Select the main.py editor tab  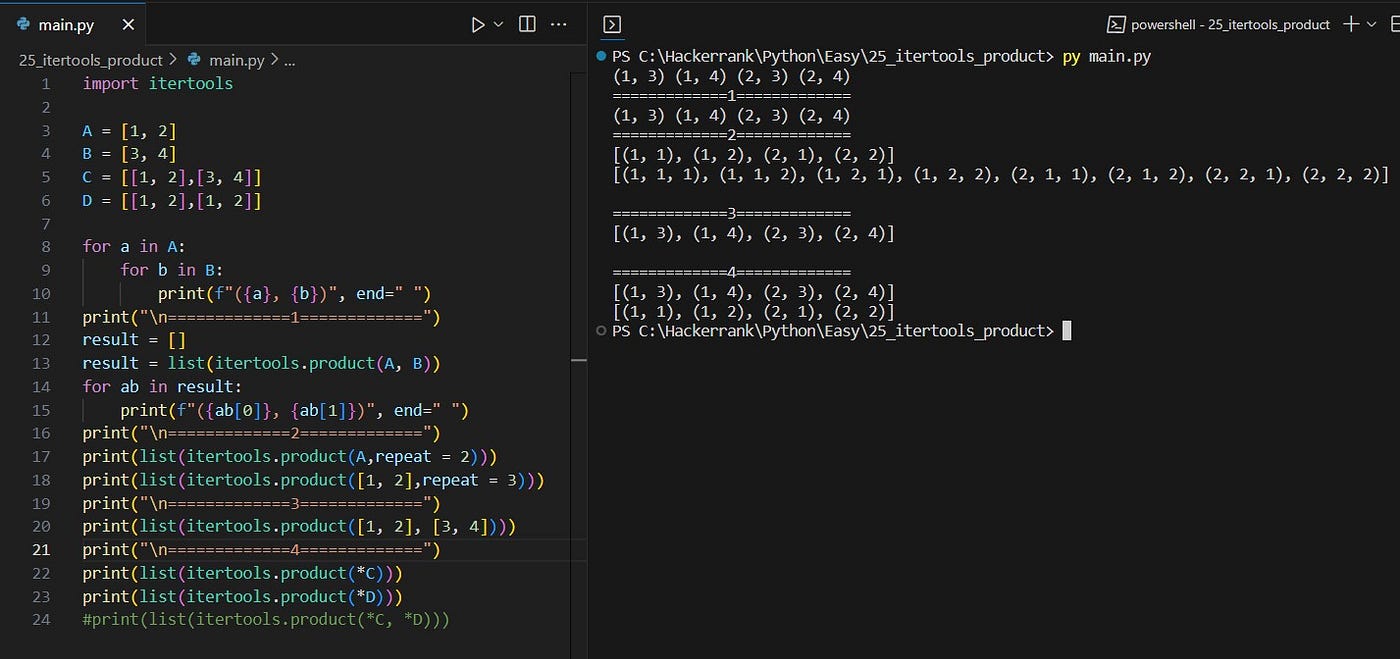point(65,23)
